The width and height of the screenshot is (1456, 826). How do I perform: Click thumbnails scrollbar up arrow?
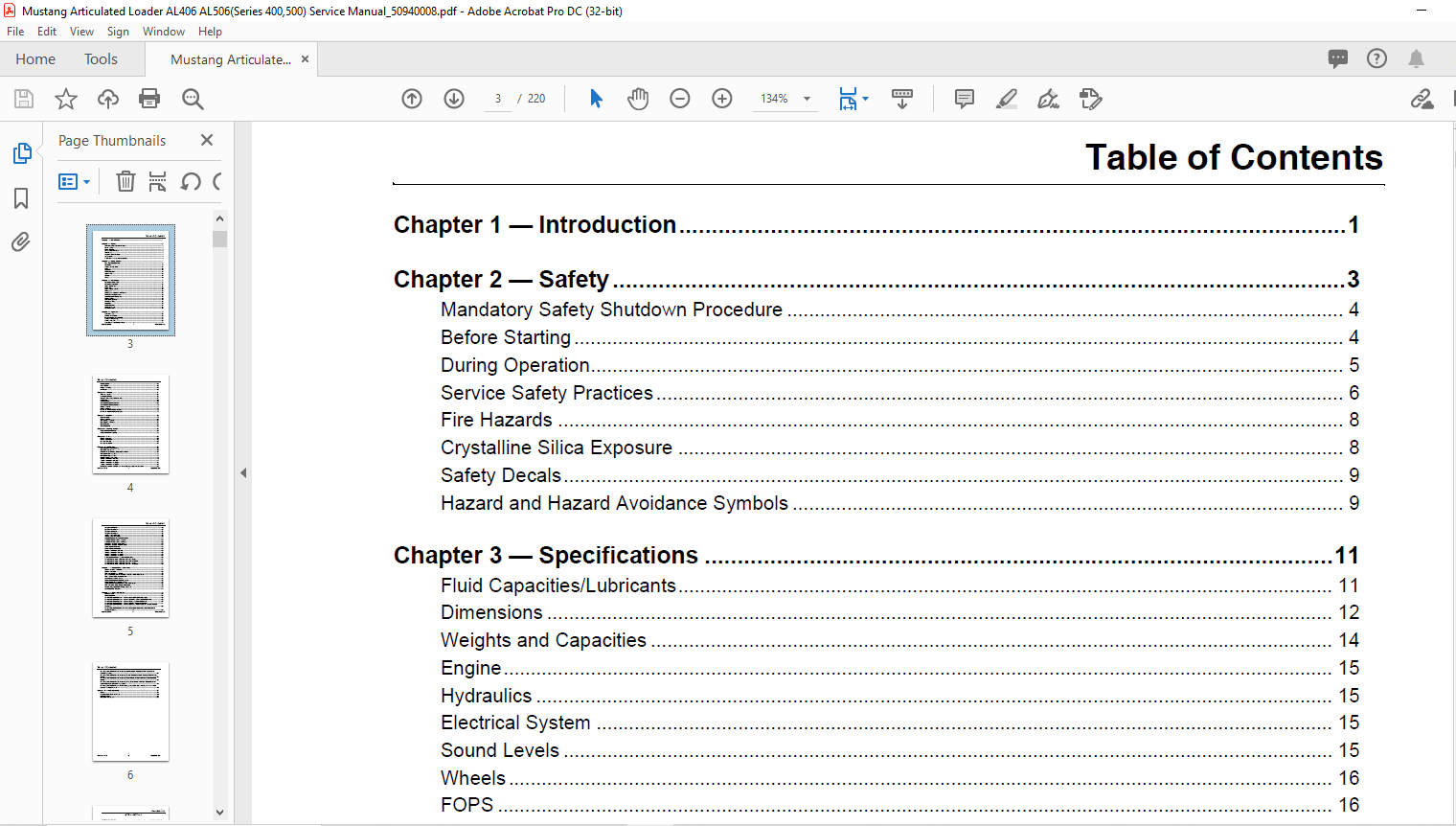[219, 219]
